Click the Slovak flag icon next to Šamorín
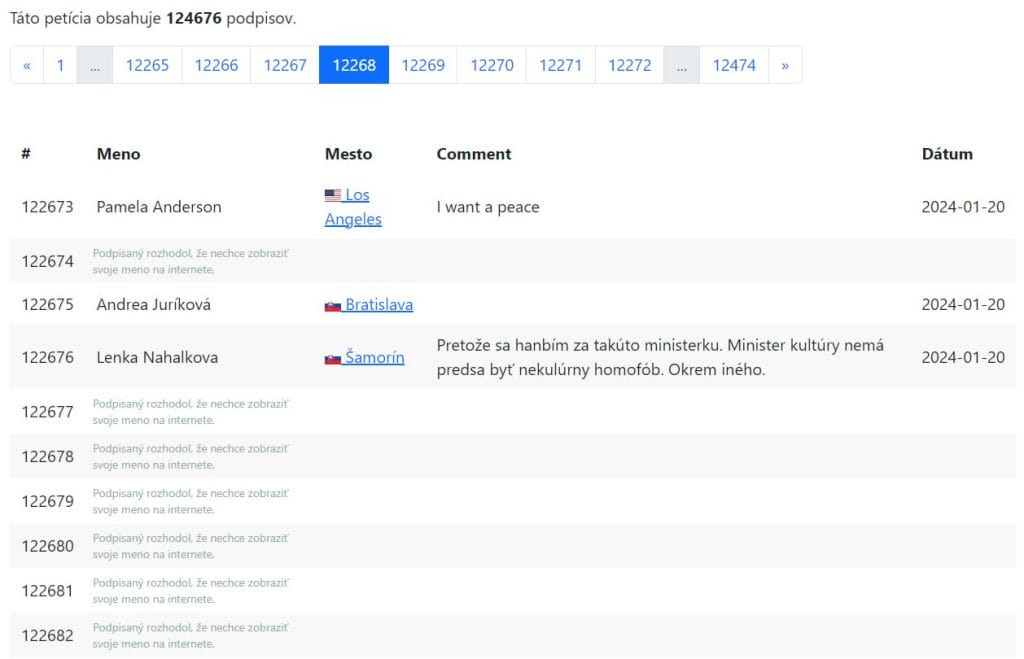Image resolution: width=1024 pixels, height=659 pixels. tap(333, 359)
